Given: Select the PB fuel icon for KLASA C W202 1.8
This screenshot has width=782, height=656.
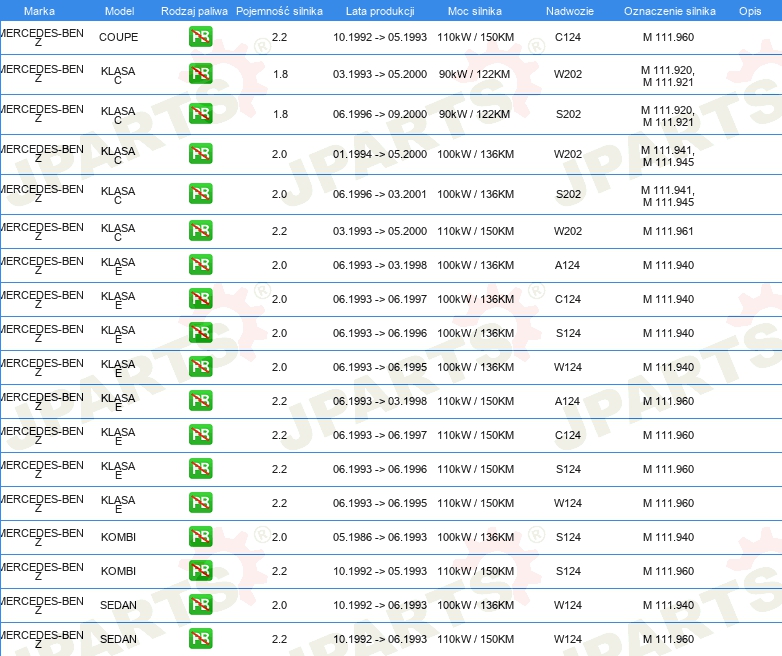Looking at the screenshot, I should click(x=200, y=74).
